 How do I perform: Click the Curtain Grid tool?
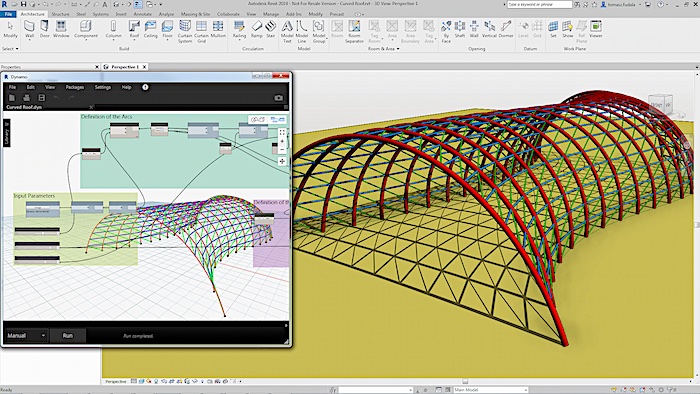point(201,31)
